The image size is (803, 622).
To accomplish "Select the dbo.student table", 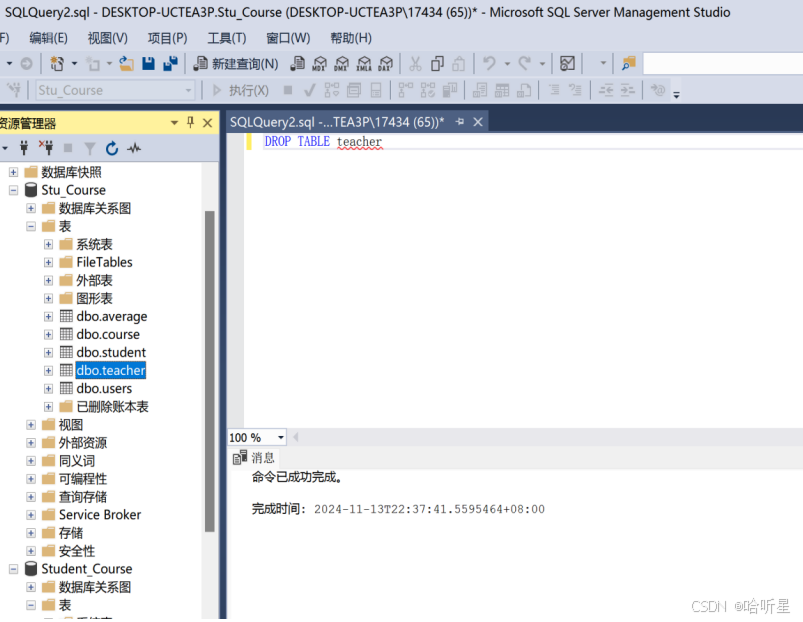I will pyautogui.click(x=111, y=352).
